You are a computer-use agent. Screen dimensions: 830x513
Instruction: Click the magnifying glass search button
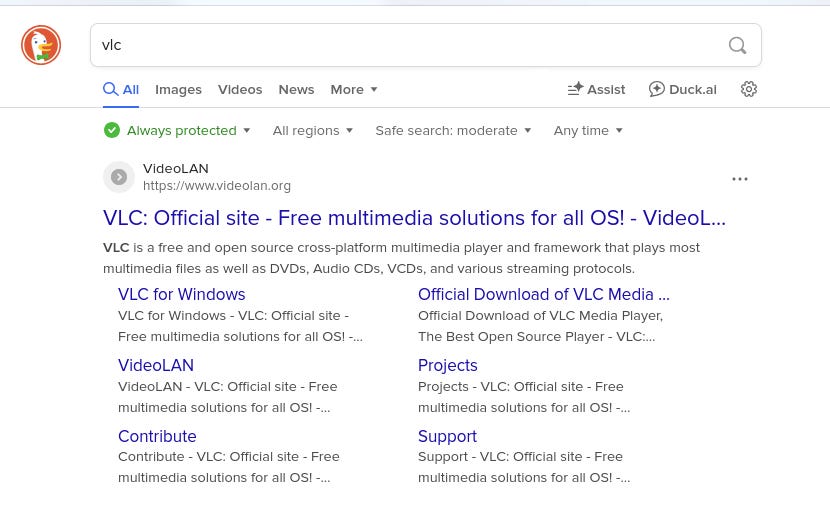pyautogui.click(x=737, y=46)
